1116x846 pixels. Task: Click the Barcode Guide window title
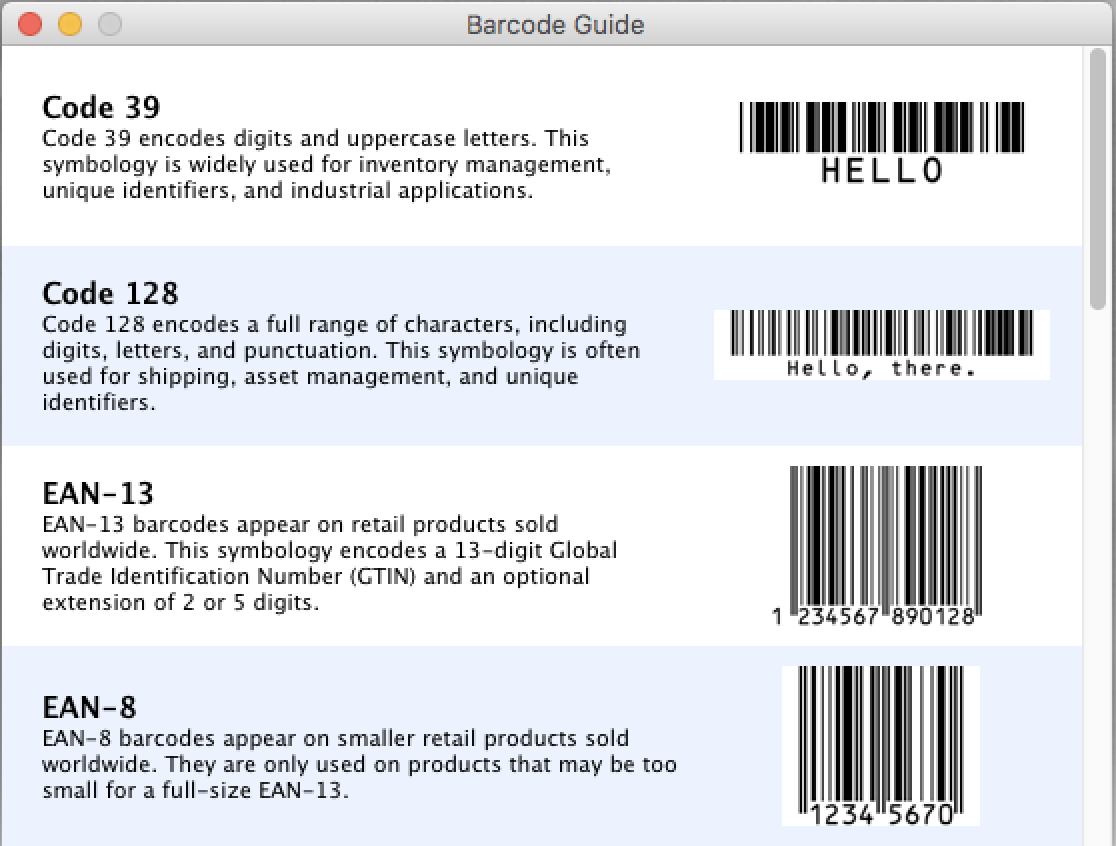555,24
